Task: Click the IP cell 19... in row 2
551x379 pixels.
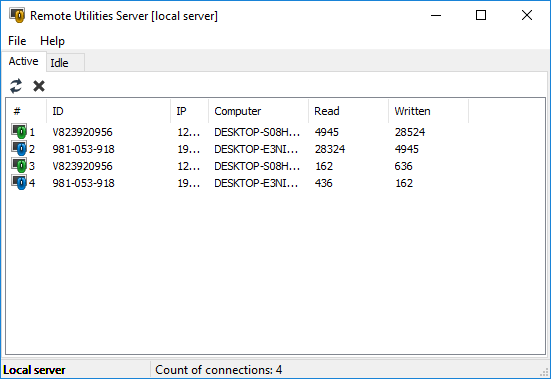Action: click(189, 149)
